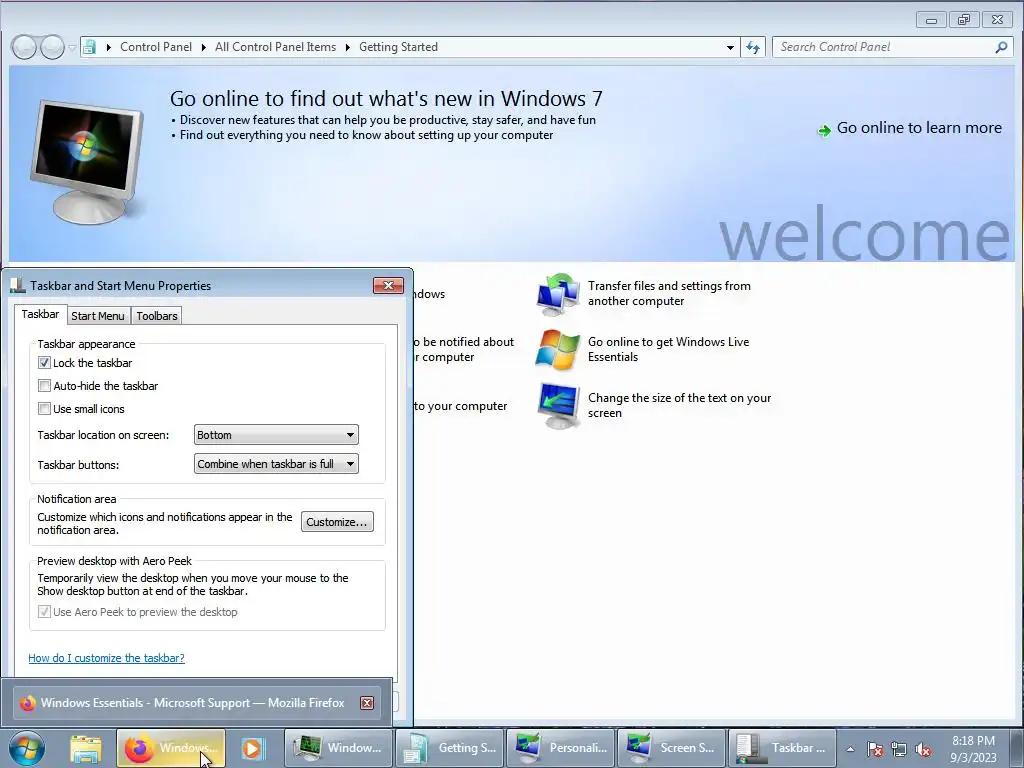Open the Start menu orb
Image resolution: width=1024 pixels, height=768 pixels.
[x=27, y=748]
